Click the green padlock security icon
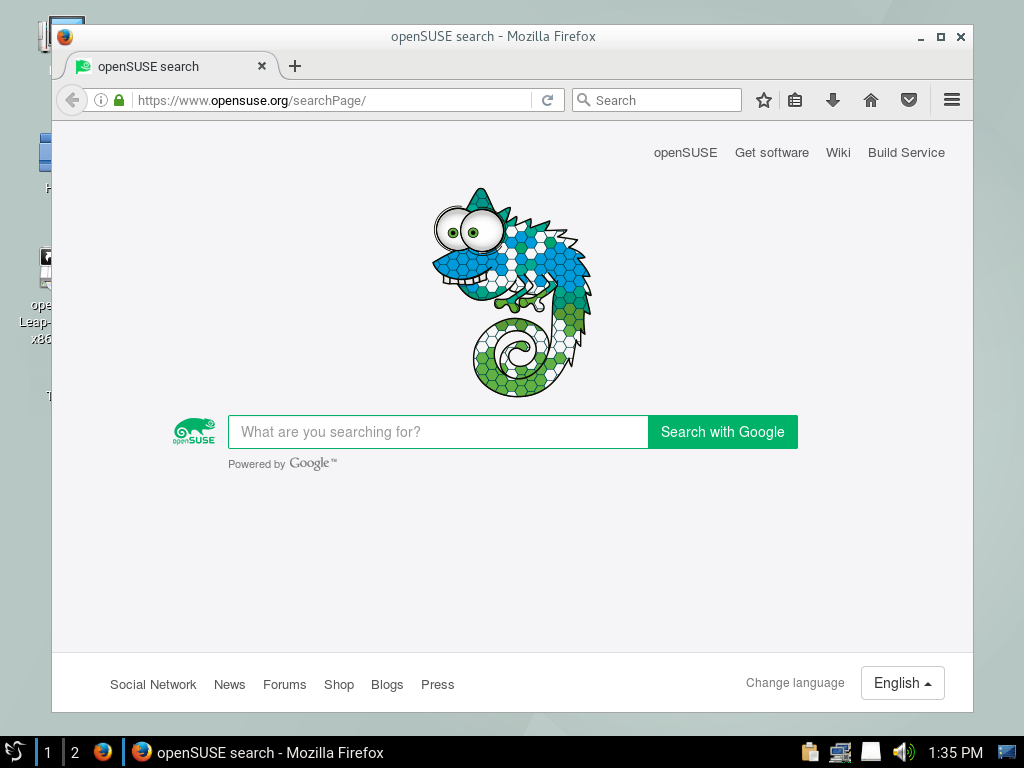 (x=119, y=100)
